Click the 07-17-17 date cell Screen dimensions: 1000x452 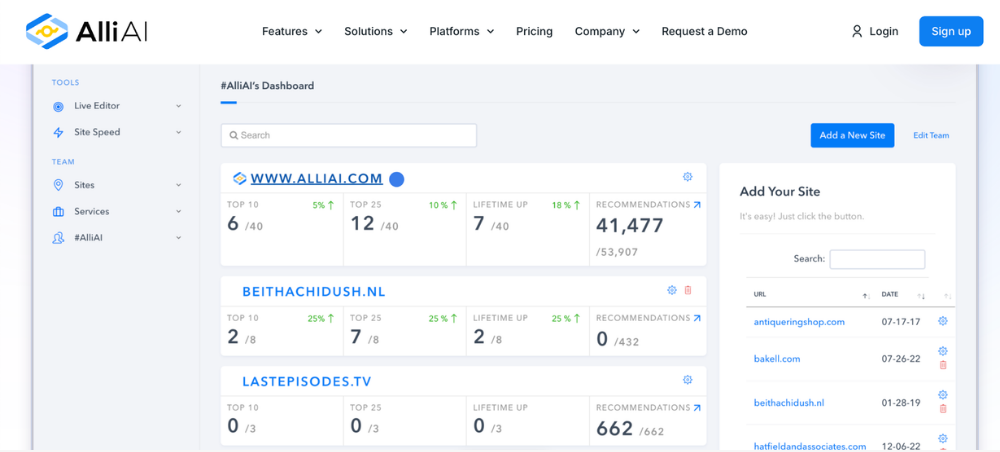[901, 322]
